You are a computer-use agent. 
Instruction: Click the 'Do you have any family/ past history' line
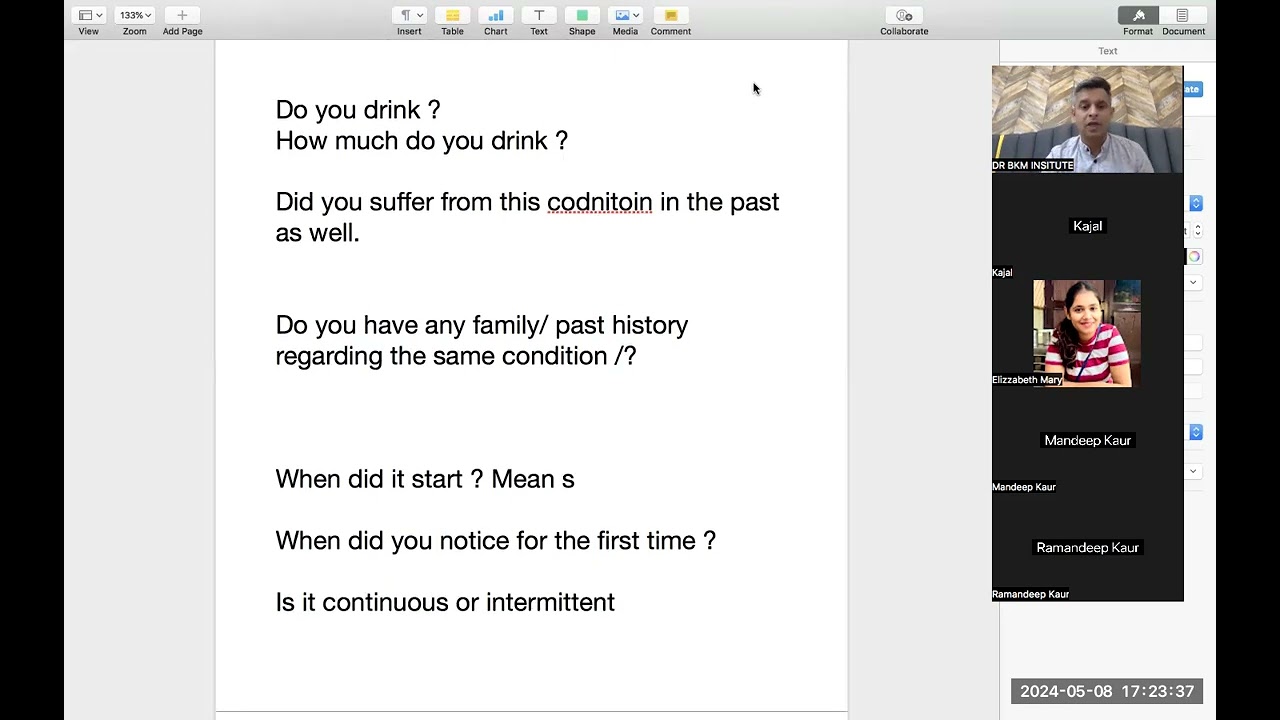pyautogui.click(x=482, y=325)
